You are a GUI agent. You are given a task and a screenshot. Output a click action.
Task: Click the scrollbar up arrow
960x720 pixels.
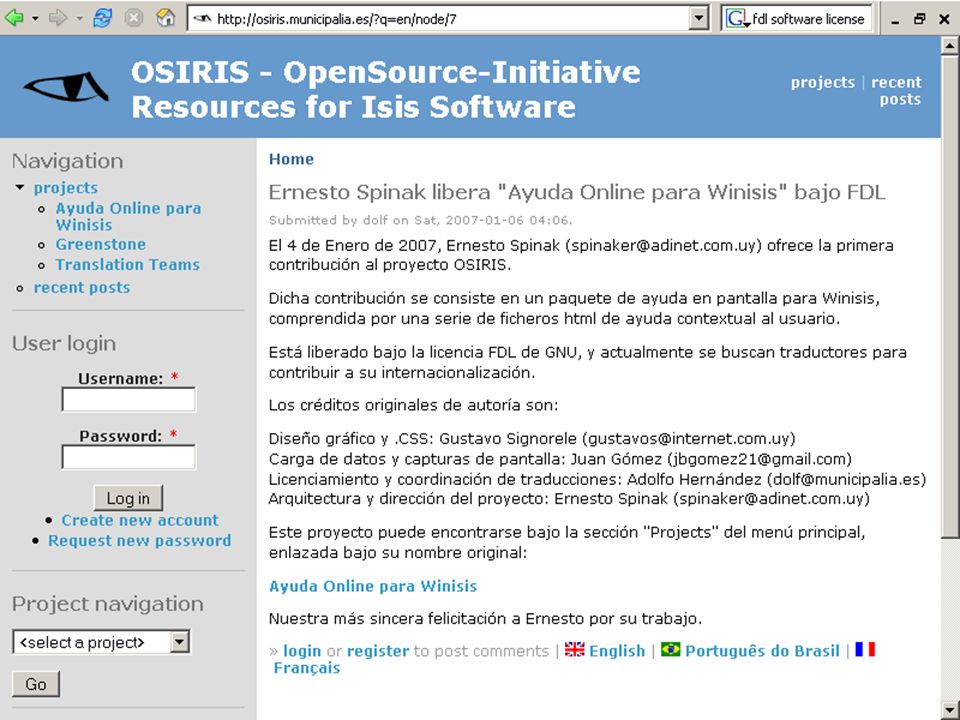[x=950, y=45]
